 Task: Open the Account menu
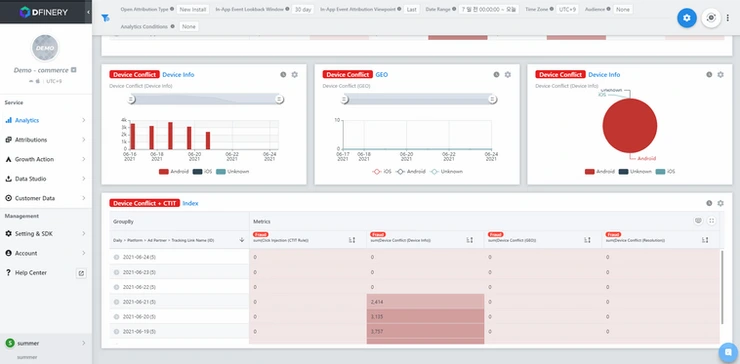[x=46, y=253]
